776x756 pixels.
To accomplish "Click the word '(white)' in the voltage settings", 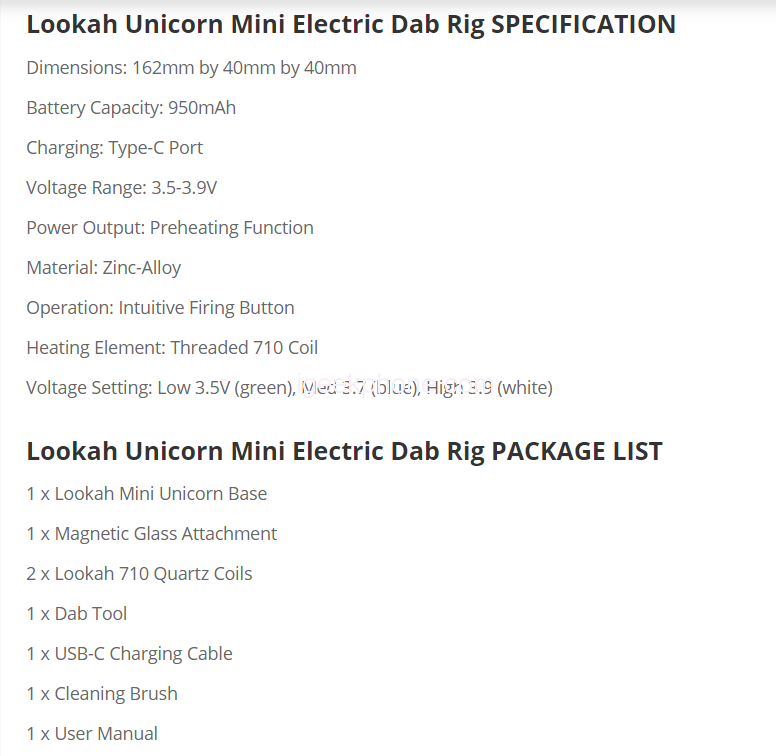I will (525, 388).
